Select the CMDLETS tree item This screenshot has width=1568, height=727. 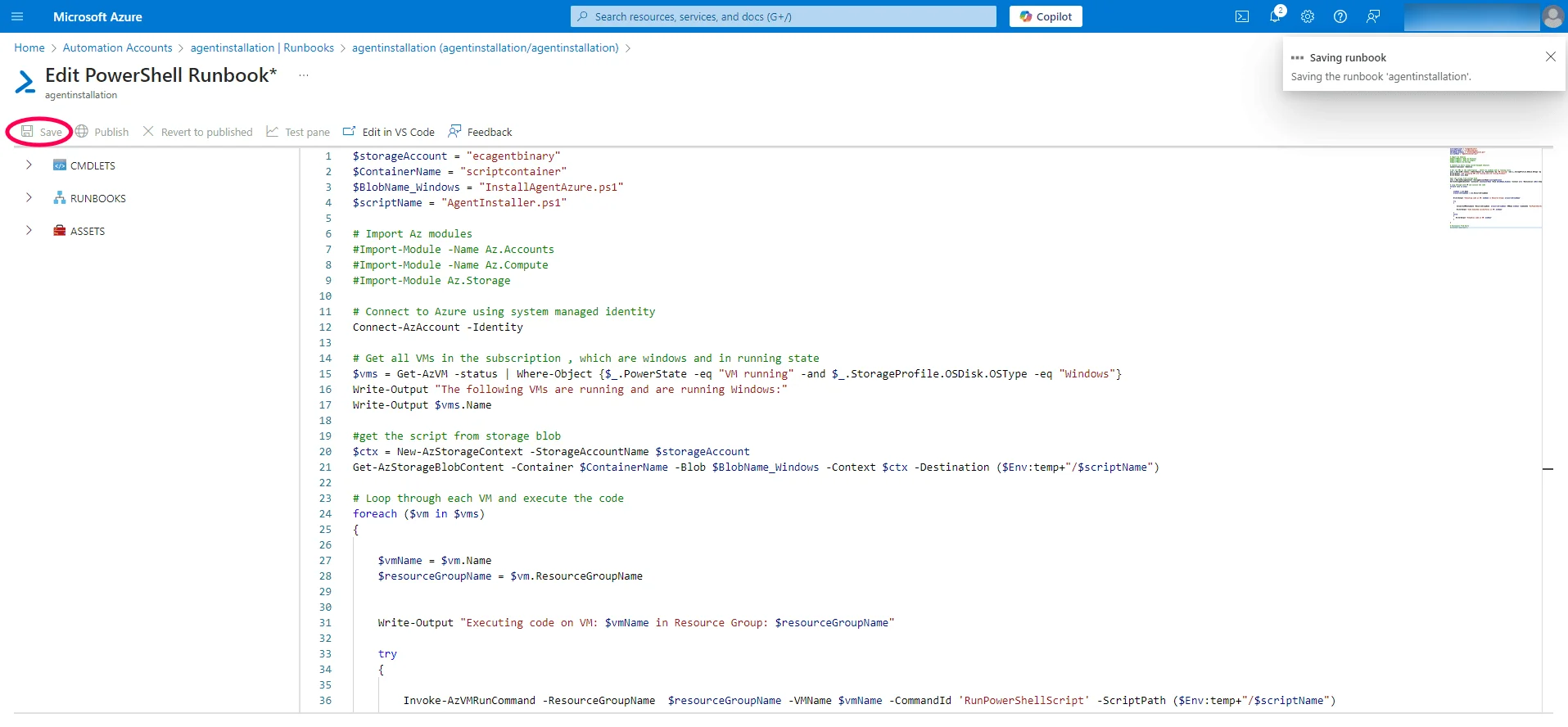tap(93, 165)
